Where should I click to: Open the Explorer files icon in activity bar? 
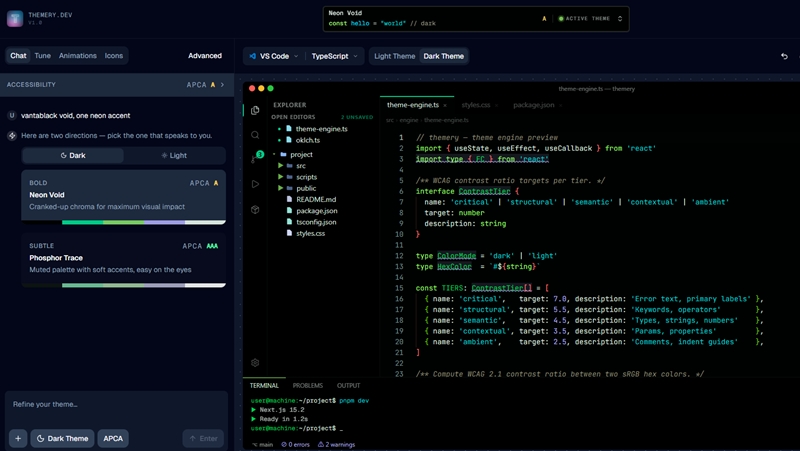(x=255, y=110)
